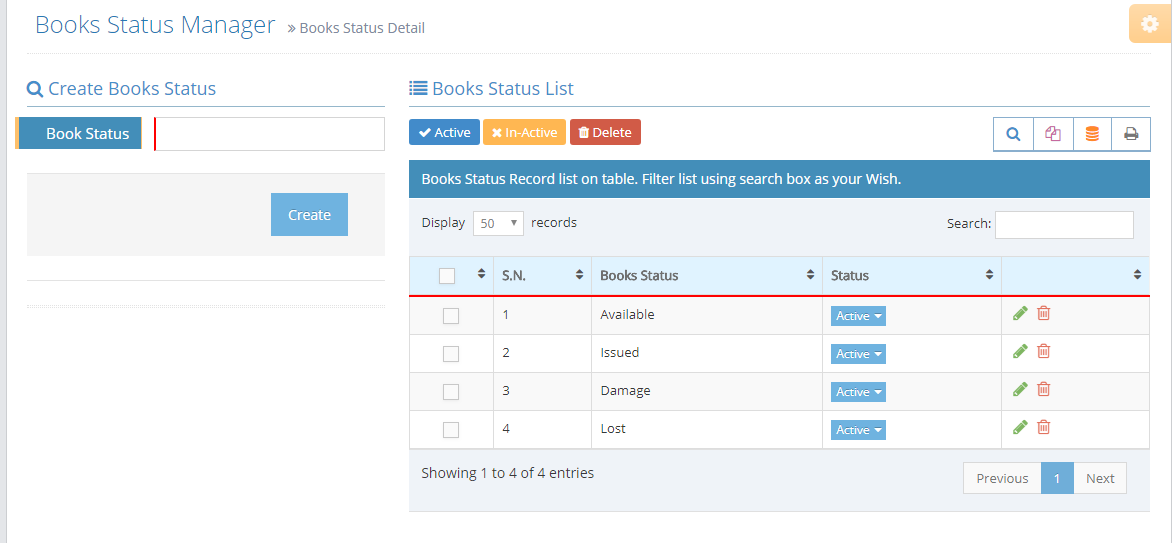This screenshot has height=543, width=1172.
Task: Delete the Lost row using trash icon
Action: (1044, 427)
